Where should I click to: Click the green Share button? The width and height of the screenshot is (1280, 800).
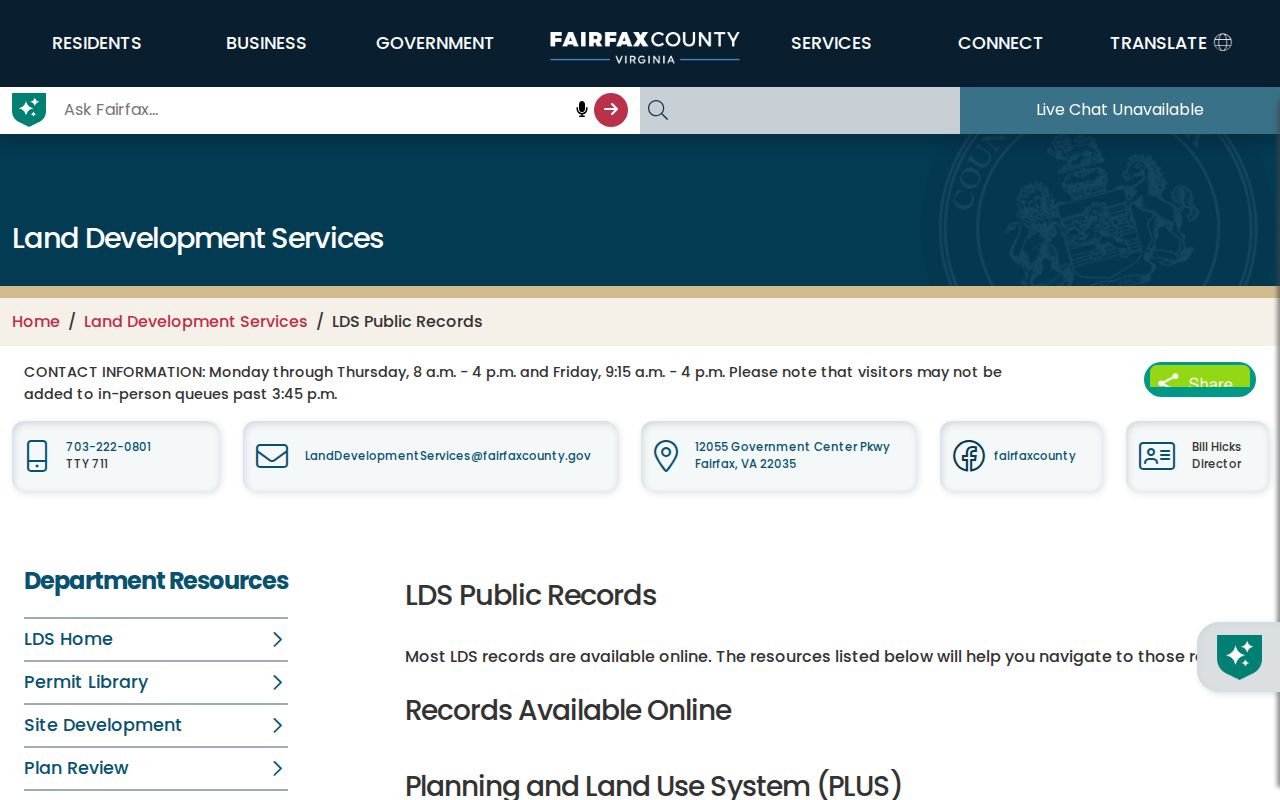1200,380
